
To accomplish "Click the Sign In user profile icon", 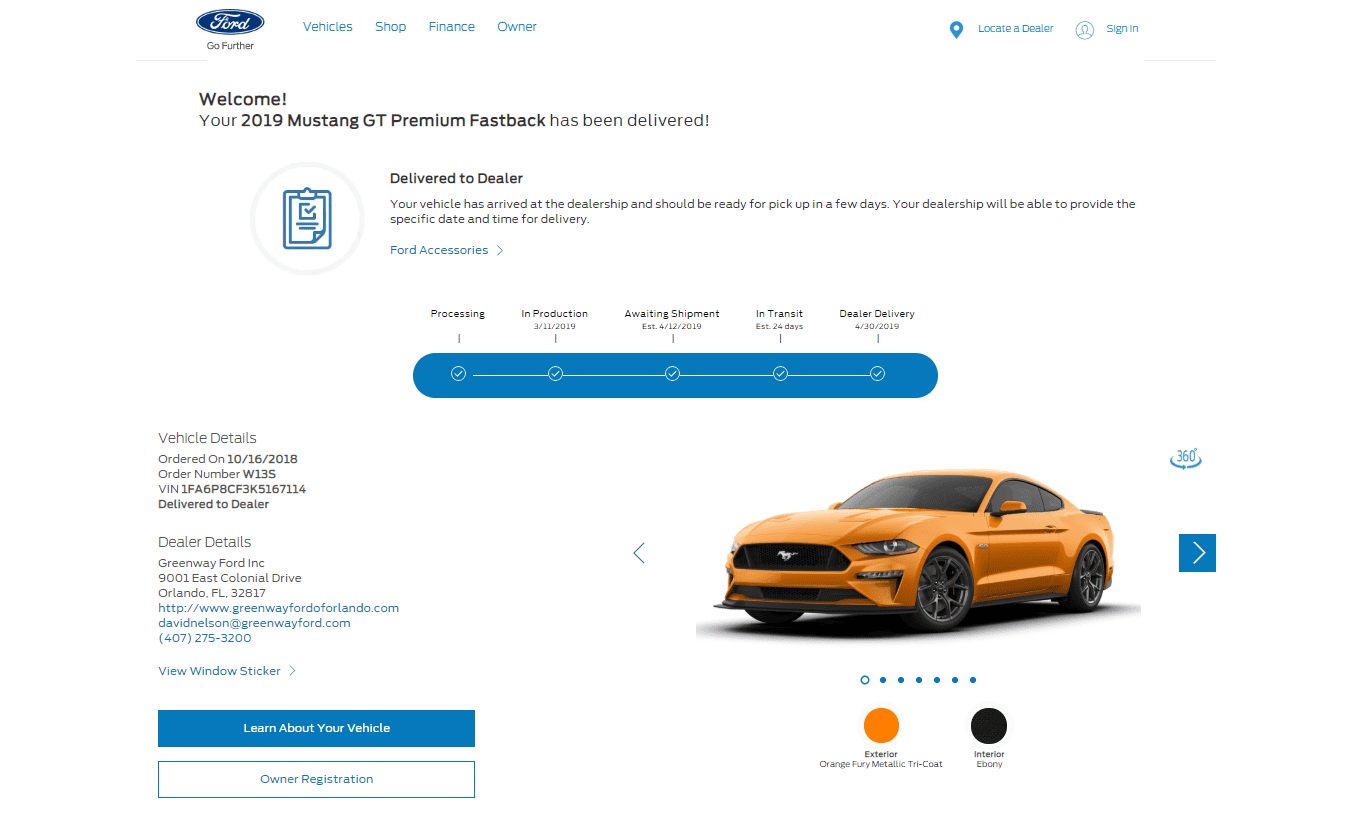I will [1084, 30].
